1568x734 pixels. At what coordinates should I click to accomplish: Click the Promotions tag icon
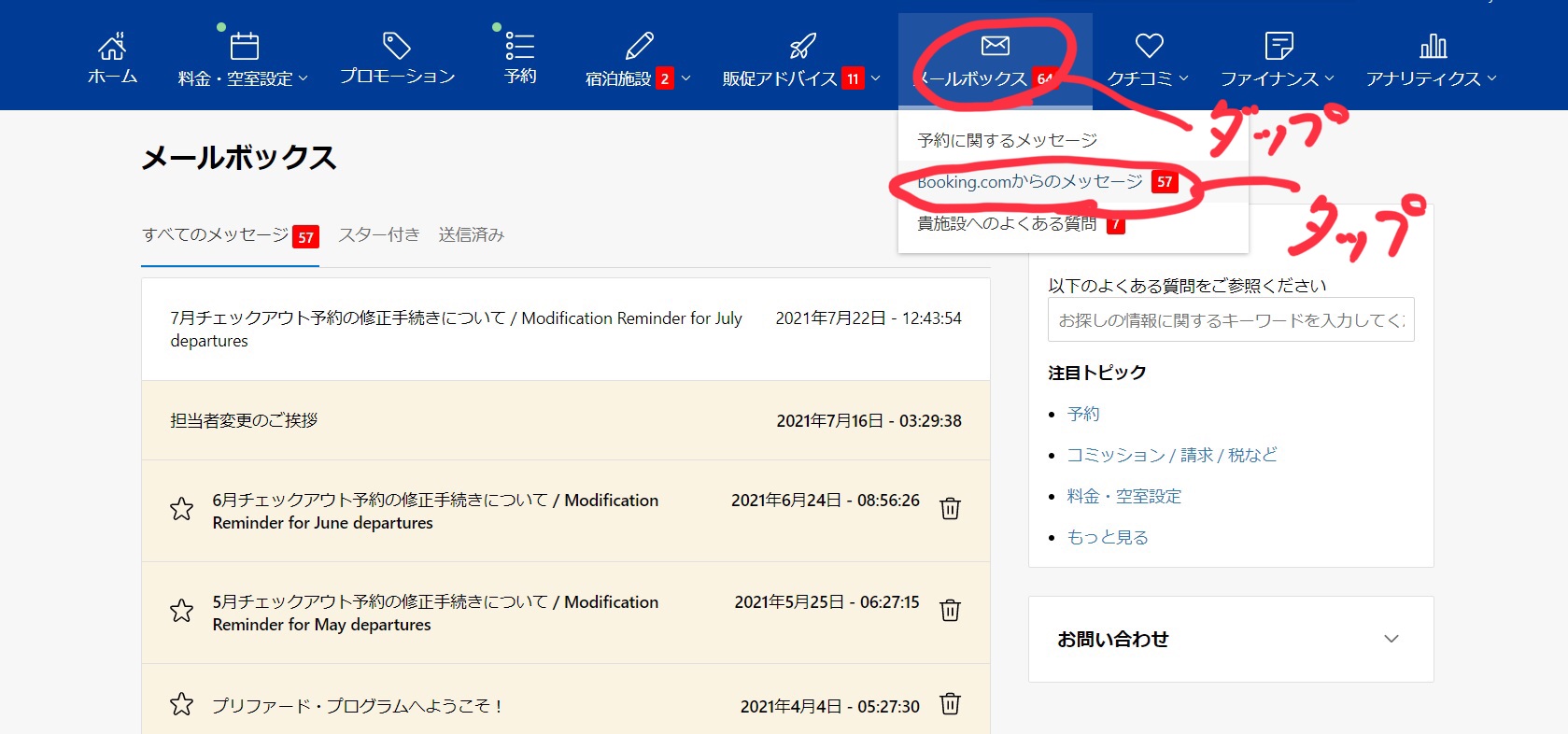tap(397, 46)
